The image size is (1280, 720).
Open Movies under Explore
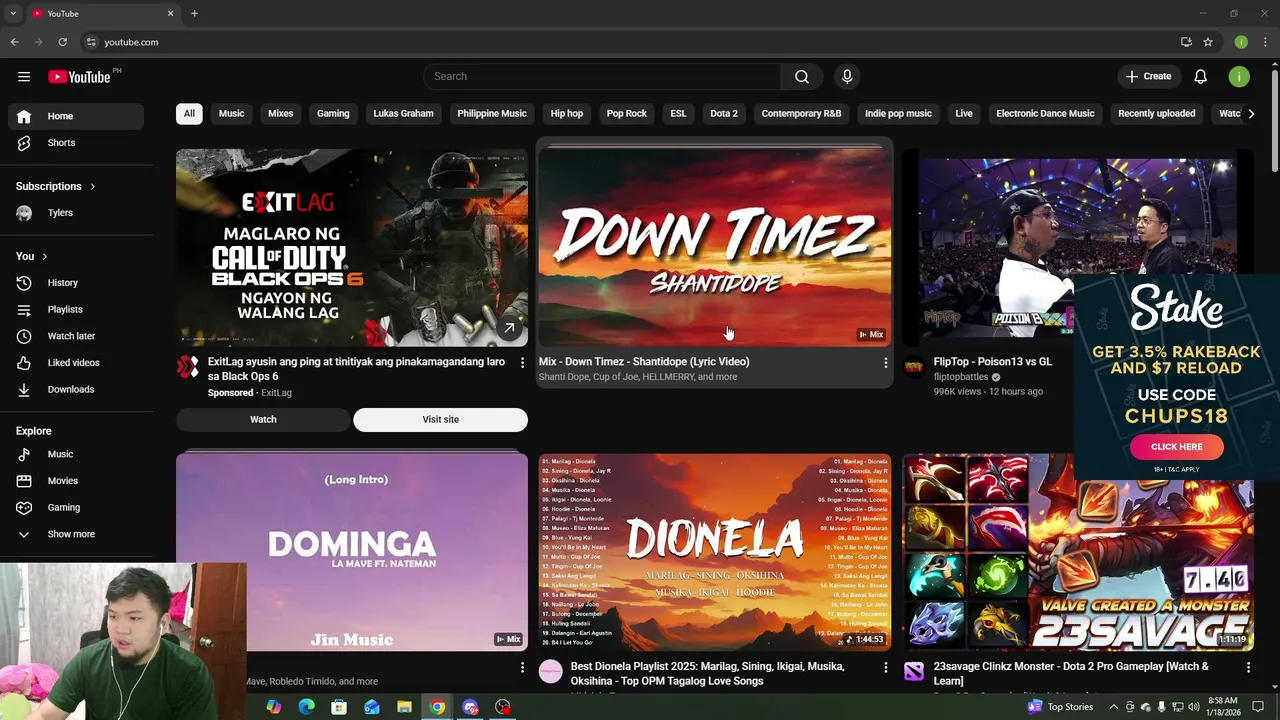click(x=76, y=481)
